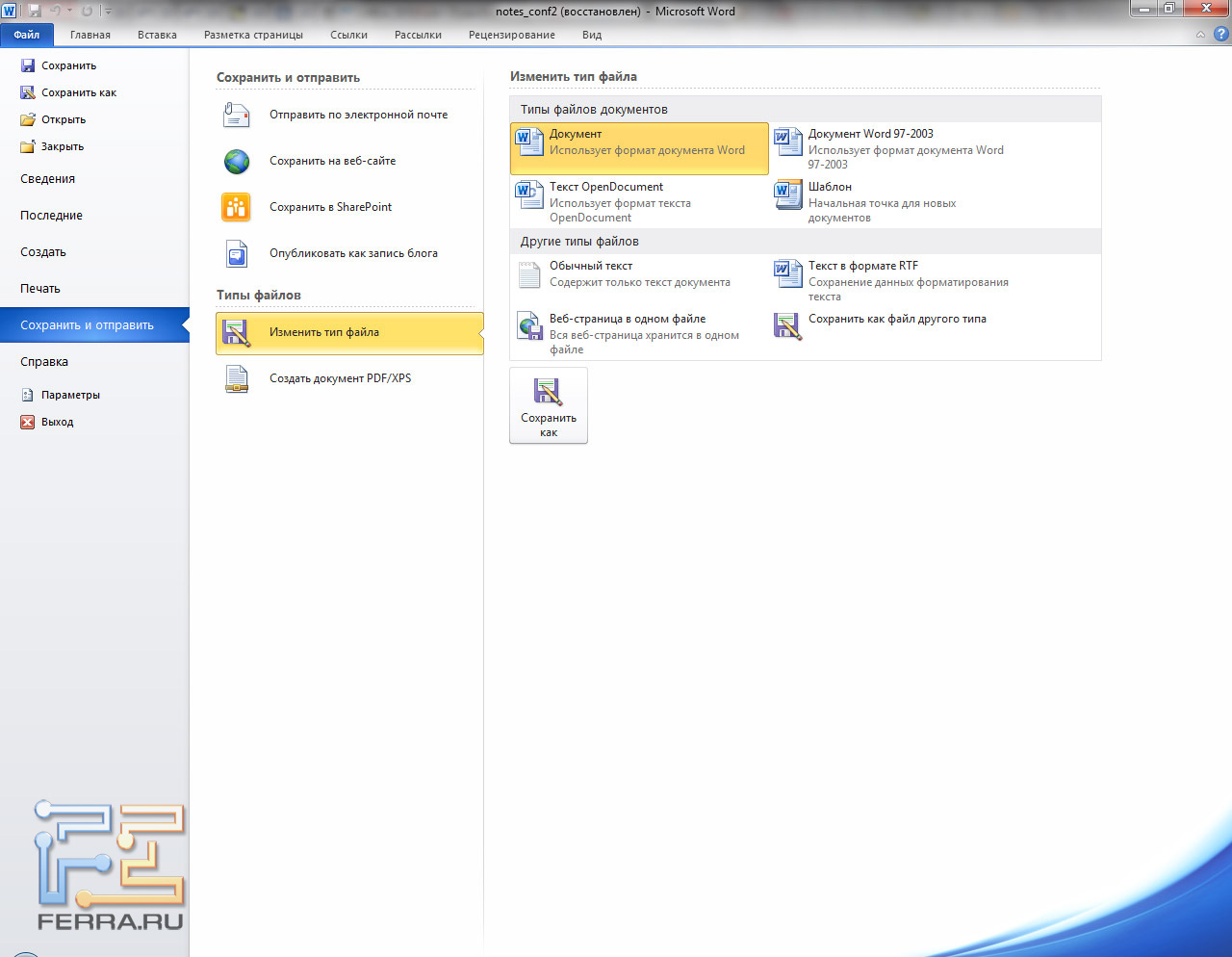Open Параметры options icon in sidebar
The image size is (1232, 957).
pyautogui.click(x=28, y=396)
